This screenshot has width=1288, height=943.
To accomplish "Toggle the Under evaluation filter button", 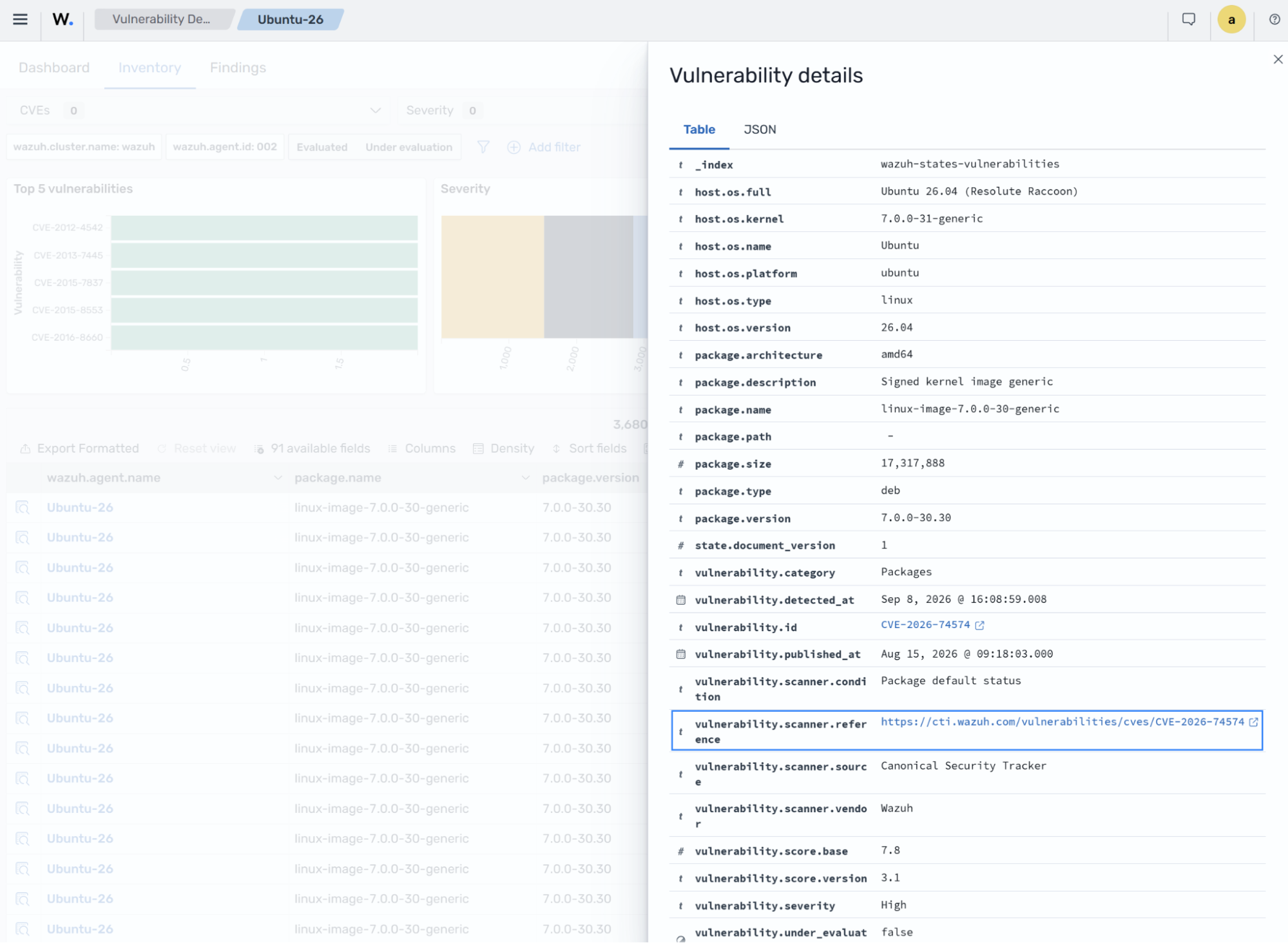I will click(409, 148).
